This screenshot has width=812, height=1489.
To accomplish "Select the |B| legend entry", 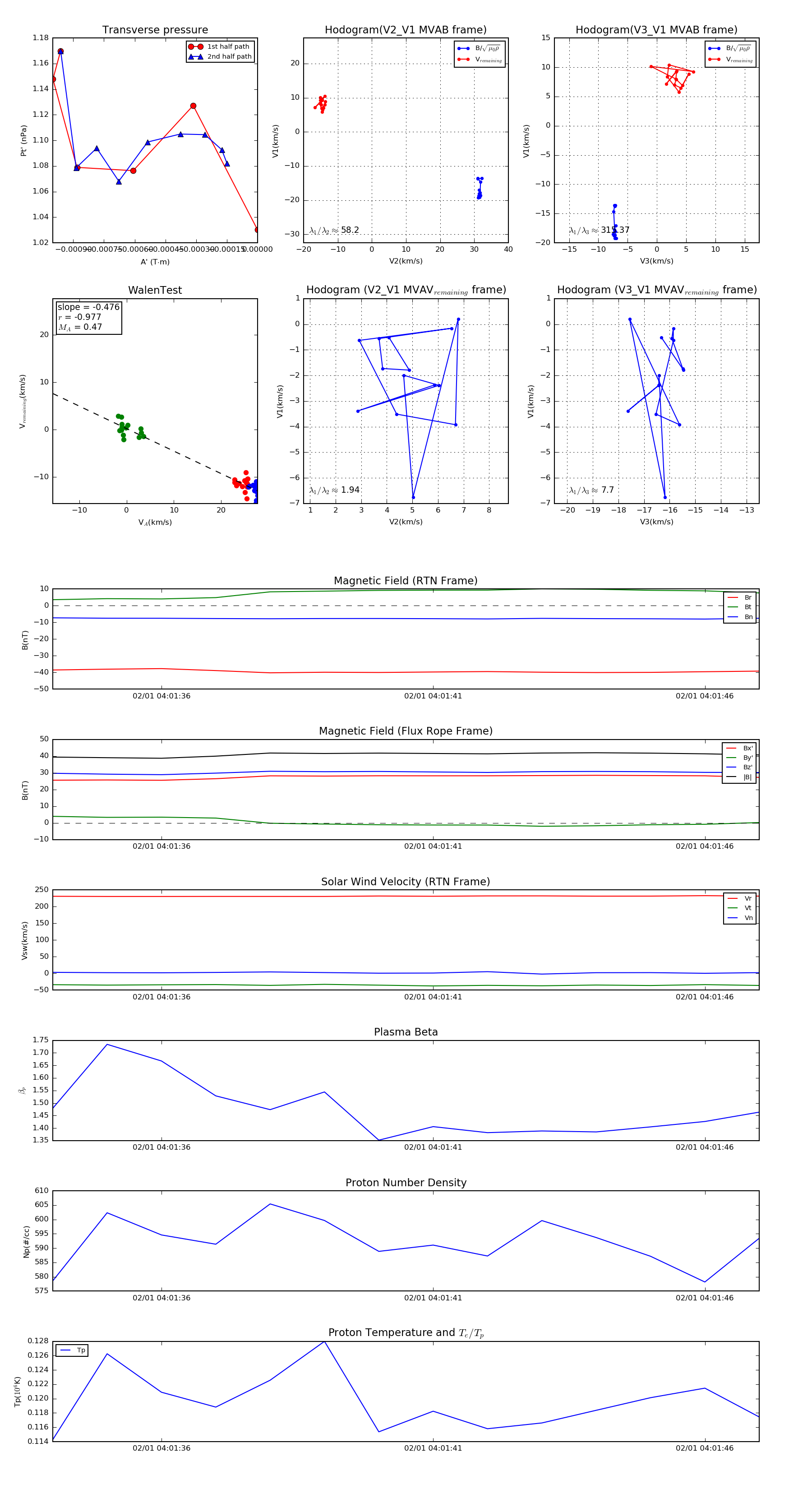I will coord(739,777).
